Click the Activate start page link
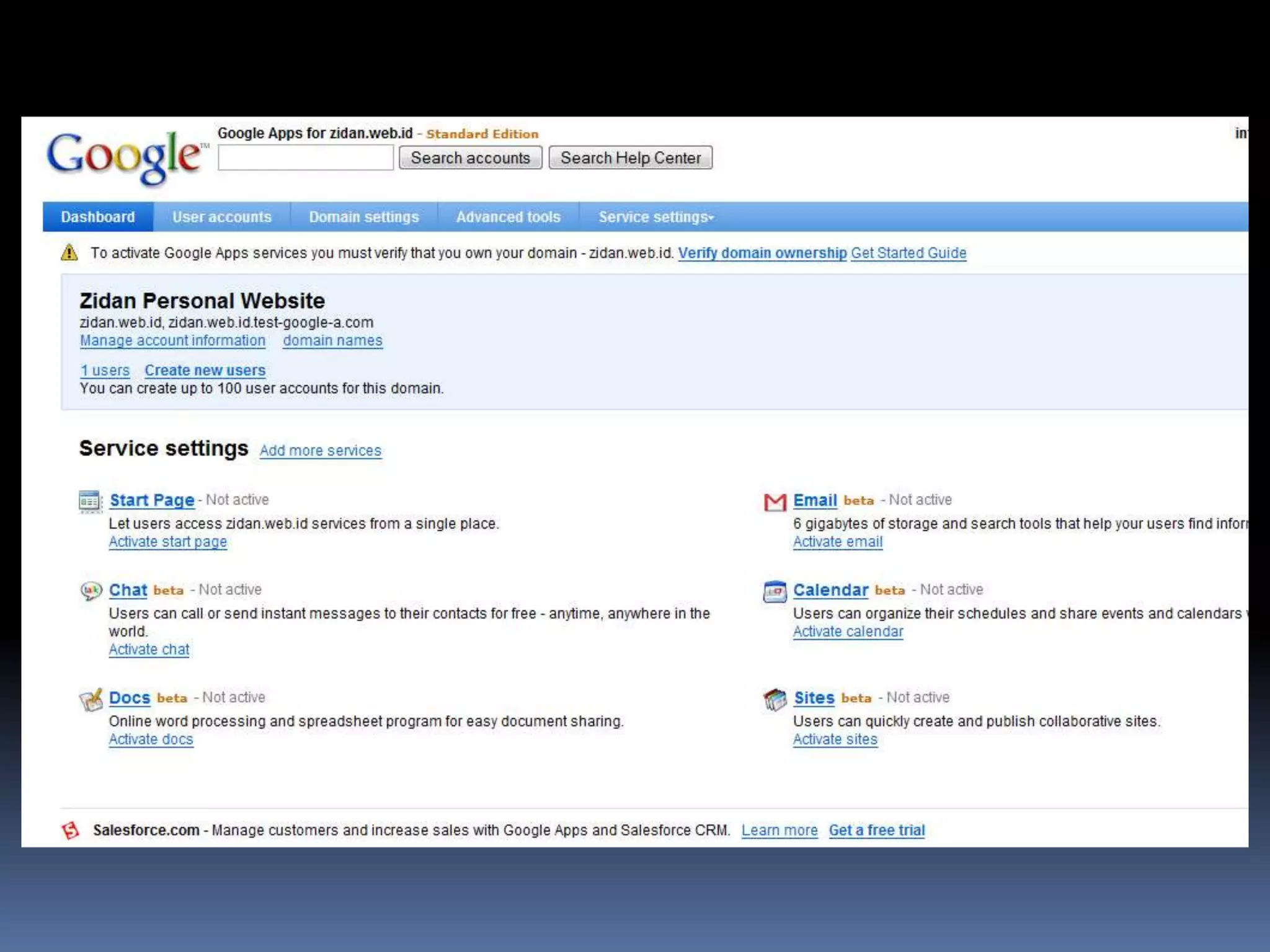The image size is (1270, 952). [168, 542]
